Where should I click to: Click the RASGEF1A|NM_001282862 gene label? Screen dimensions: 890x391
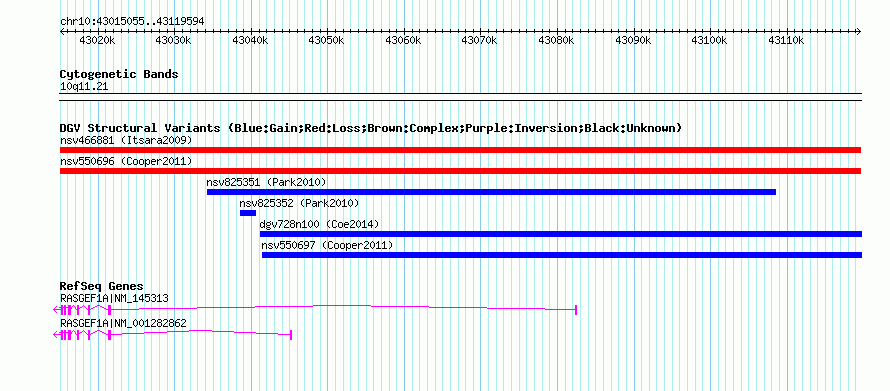pos(123,323)
